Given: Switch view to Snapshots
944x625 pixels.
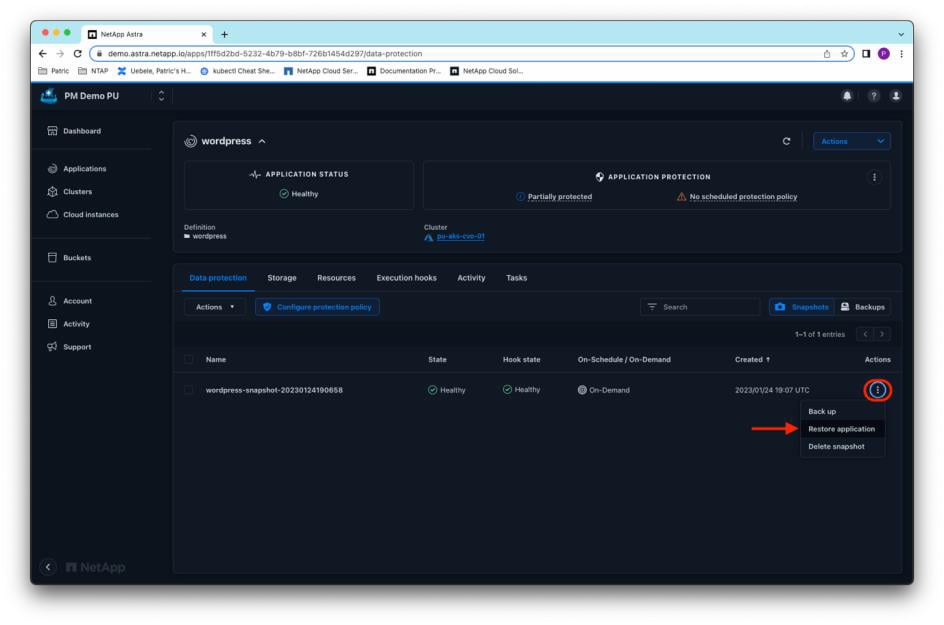Looking at the screenshot, I should (802, 307).
